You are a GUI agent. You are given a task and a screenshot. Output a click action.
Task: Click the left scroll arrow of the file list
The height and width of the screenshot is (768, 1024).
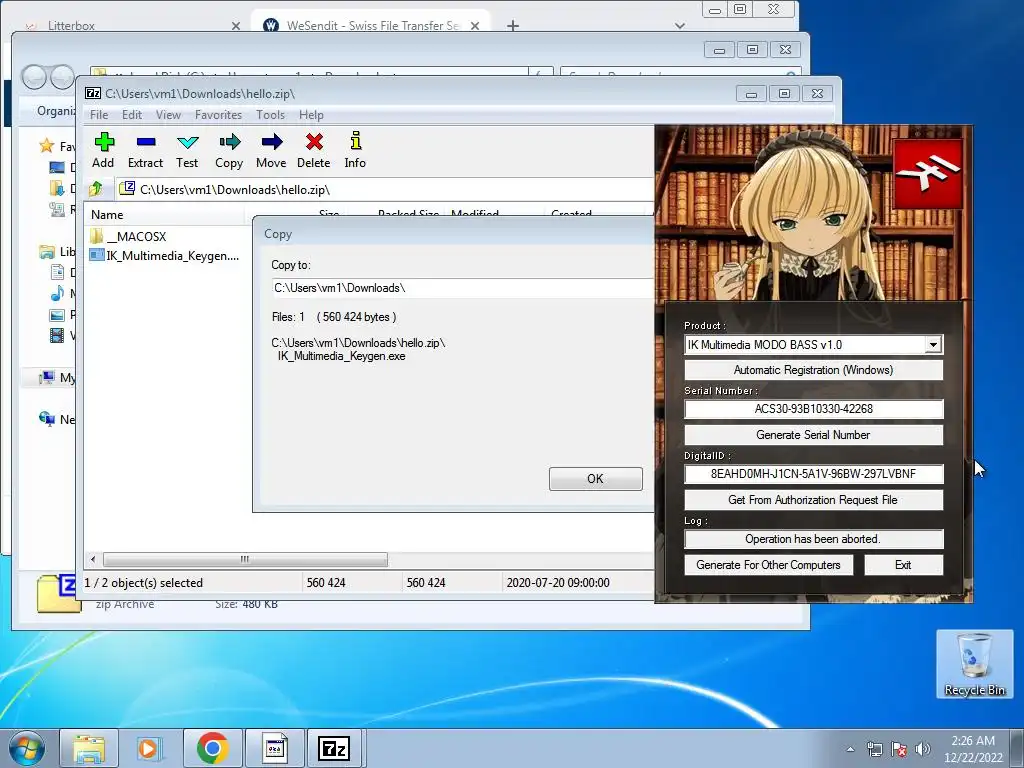93,559
